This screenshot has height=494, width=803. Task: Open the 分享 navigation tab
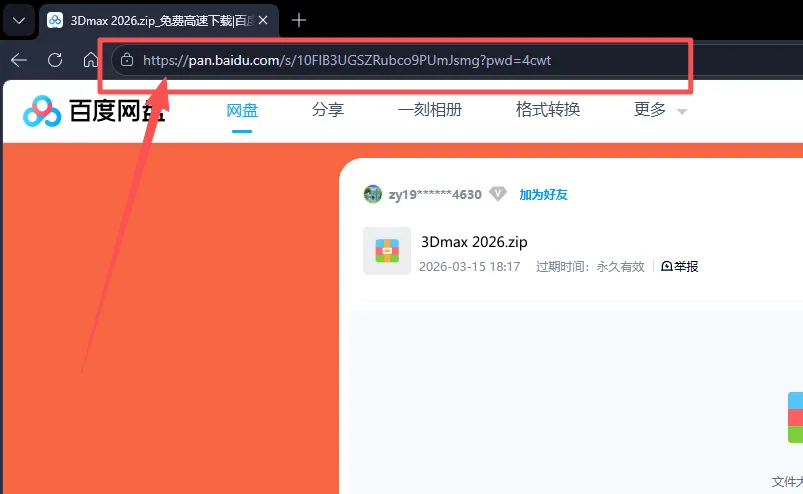pos(328,110)
